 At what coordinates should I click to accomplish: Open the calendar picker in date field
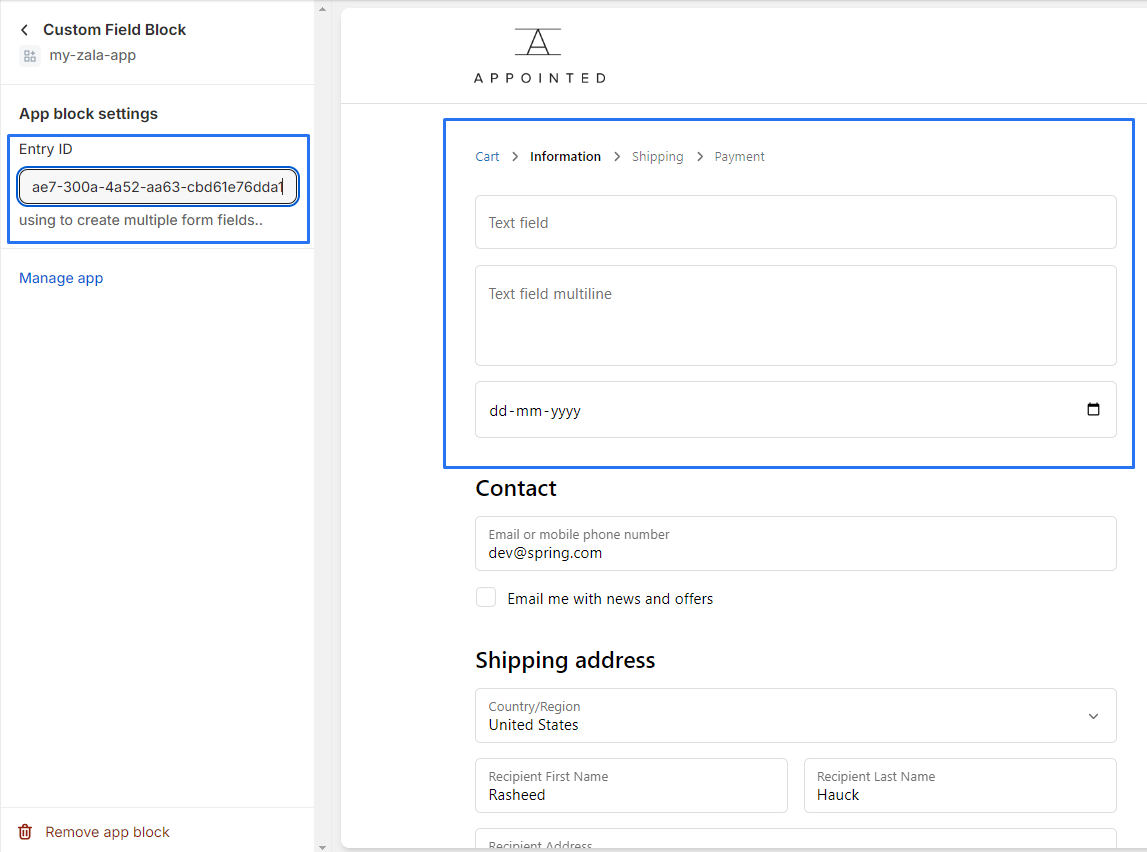(x=1093, y=410)
